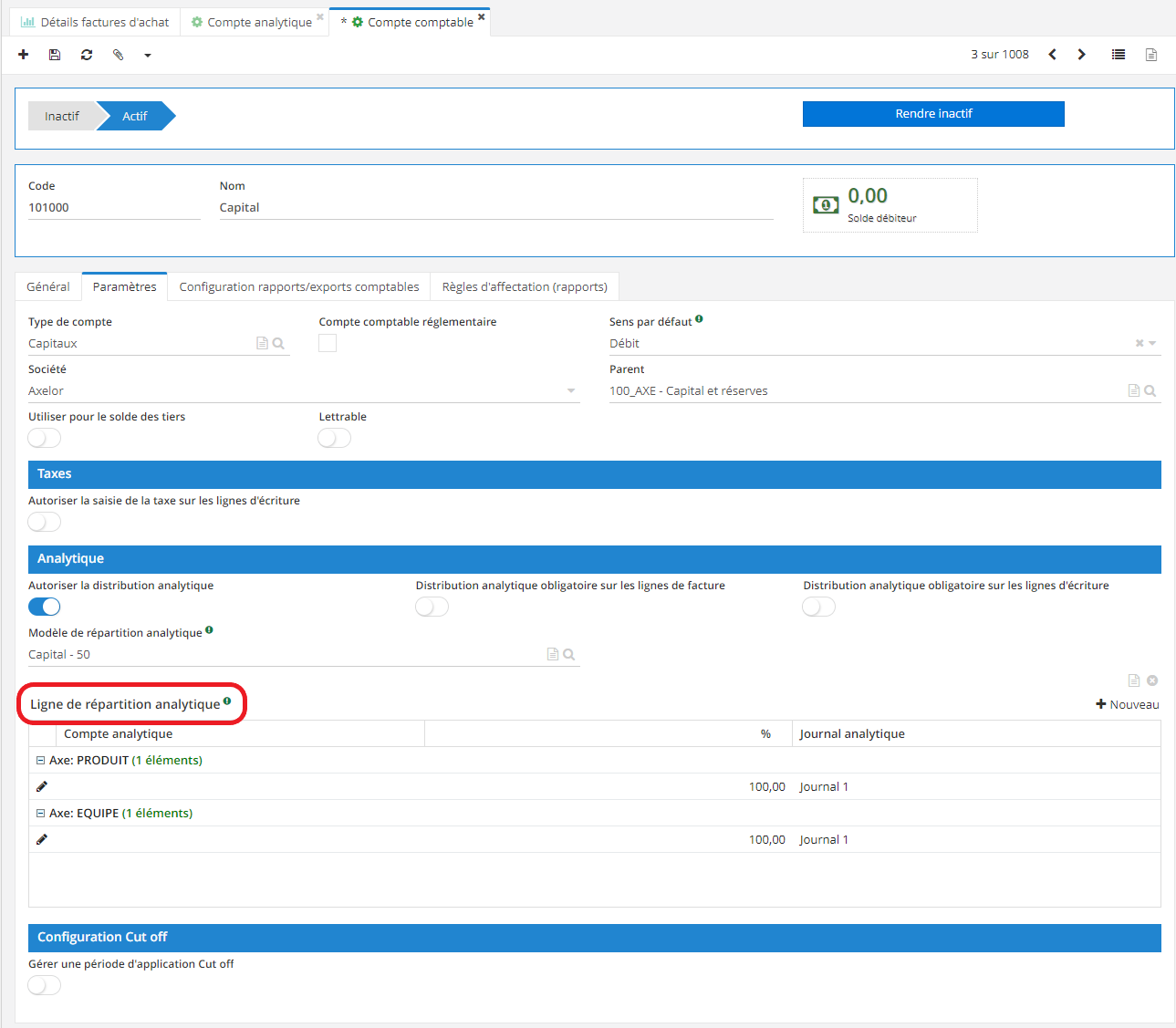This screenshot has height=1028, width=1176.
Task: Select the Paramètres tab
Action: (125, 286)
